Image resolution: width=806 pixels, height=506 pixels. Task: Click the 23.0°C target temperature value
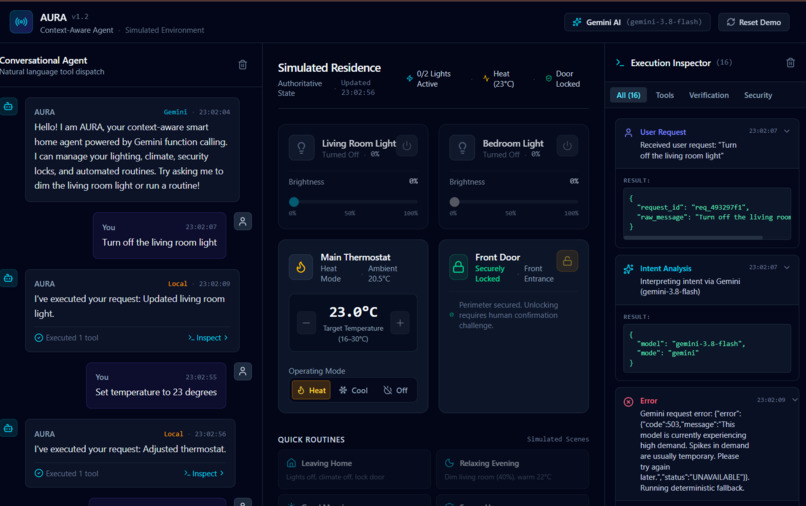tap(353, 312)
